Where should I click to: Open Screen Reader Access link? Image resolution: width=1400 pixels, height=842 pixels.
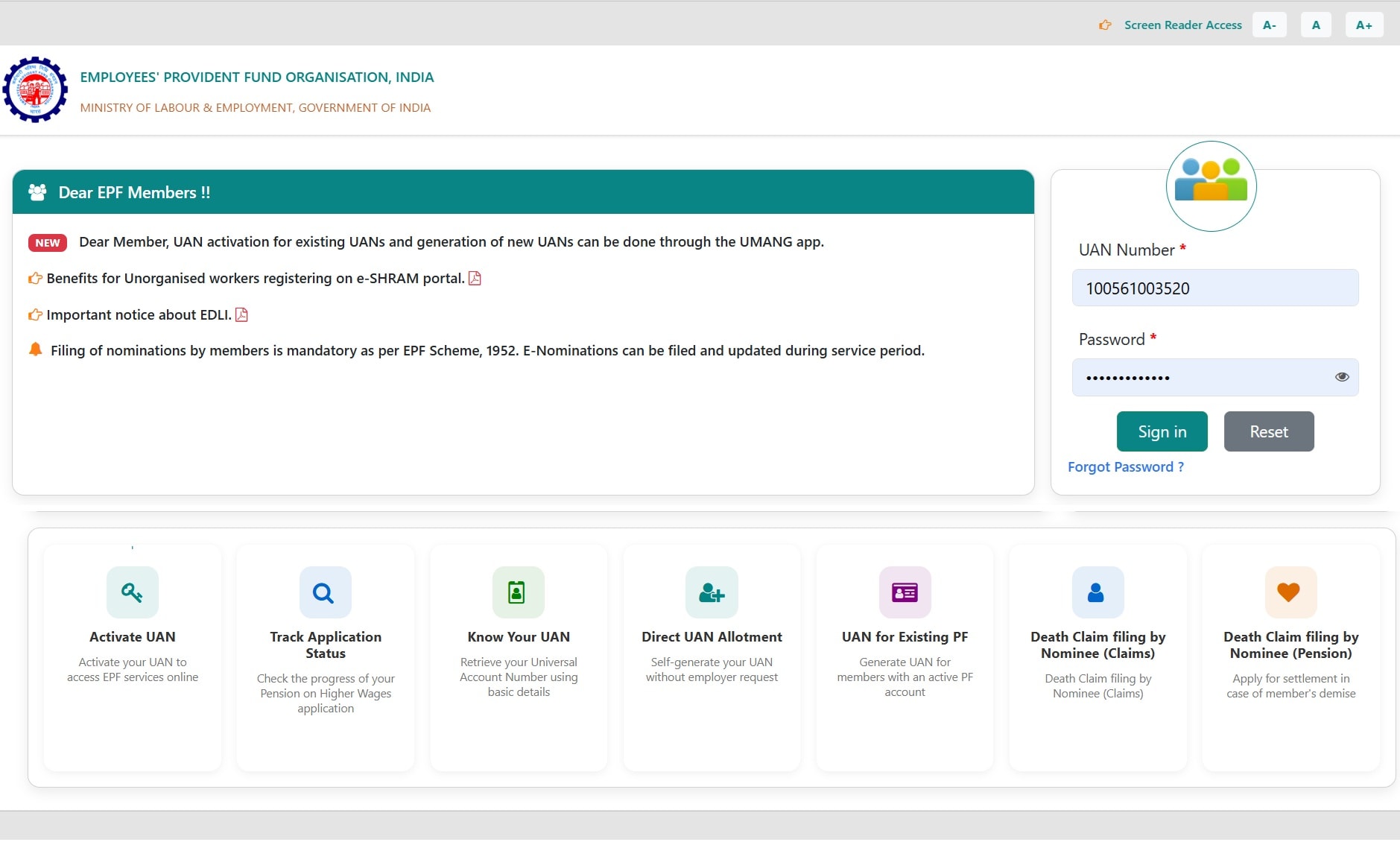tap(1183, 25)
